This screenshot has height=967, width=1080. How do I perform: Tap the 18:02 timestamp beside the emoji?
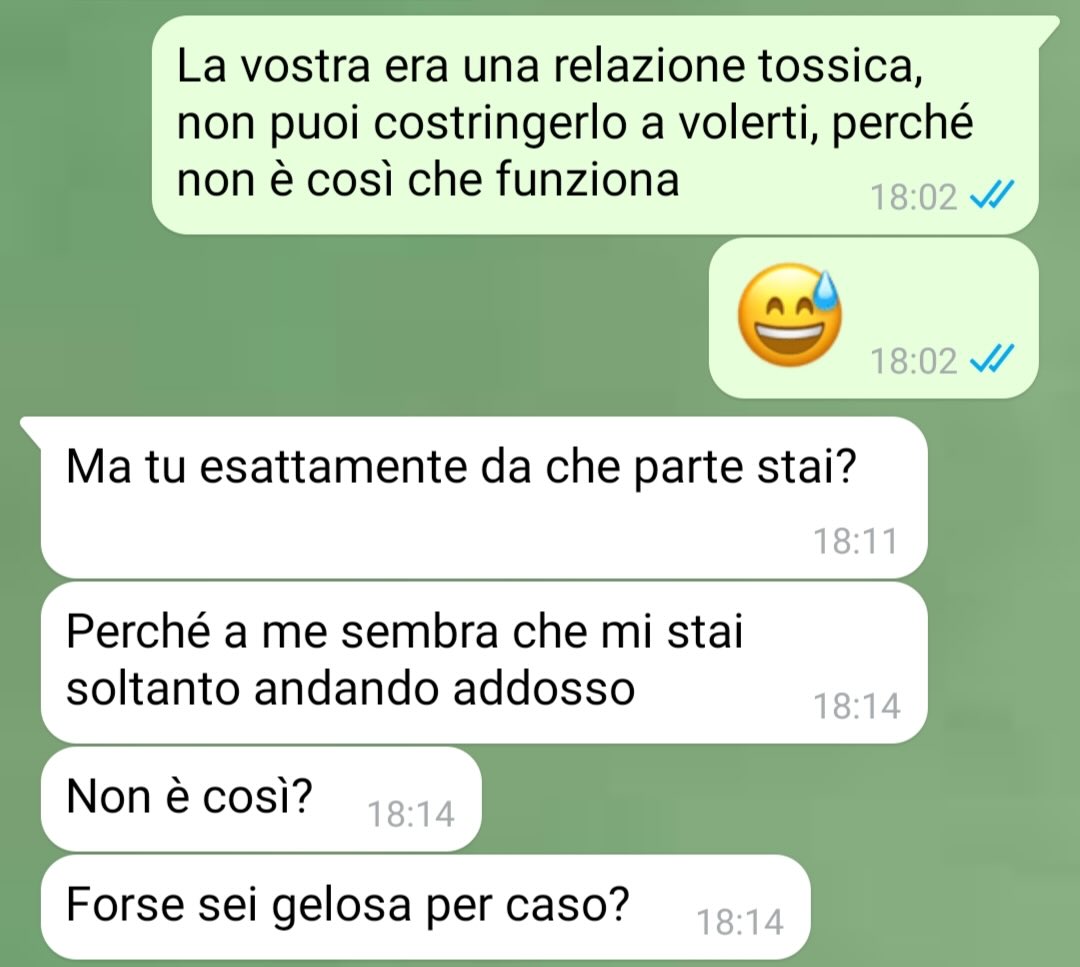(x=913, y=361)
